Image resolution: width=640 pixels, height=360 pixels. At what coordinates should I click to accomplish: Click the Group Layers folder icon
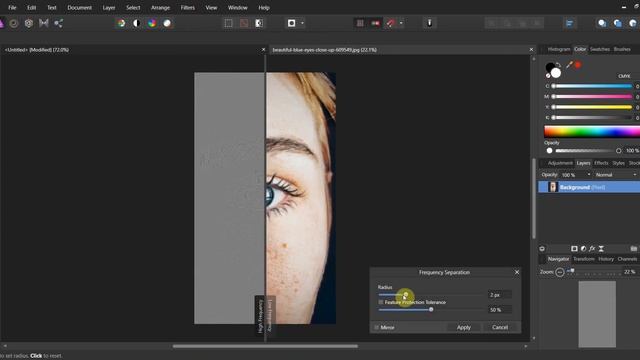coord(633,249)
